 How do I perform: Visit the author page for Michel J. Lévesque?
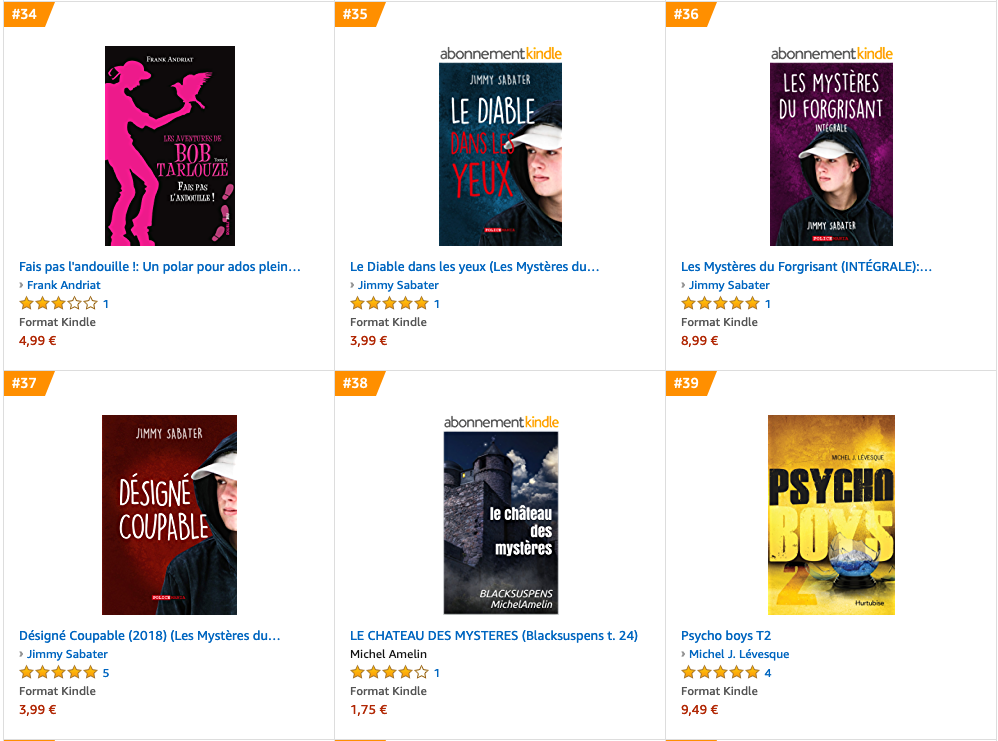(739, 654)
